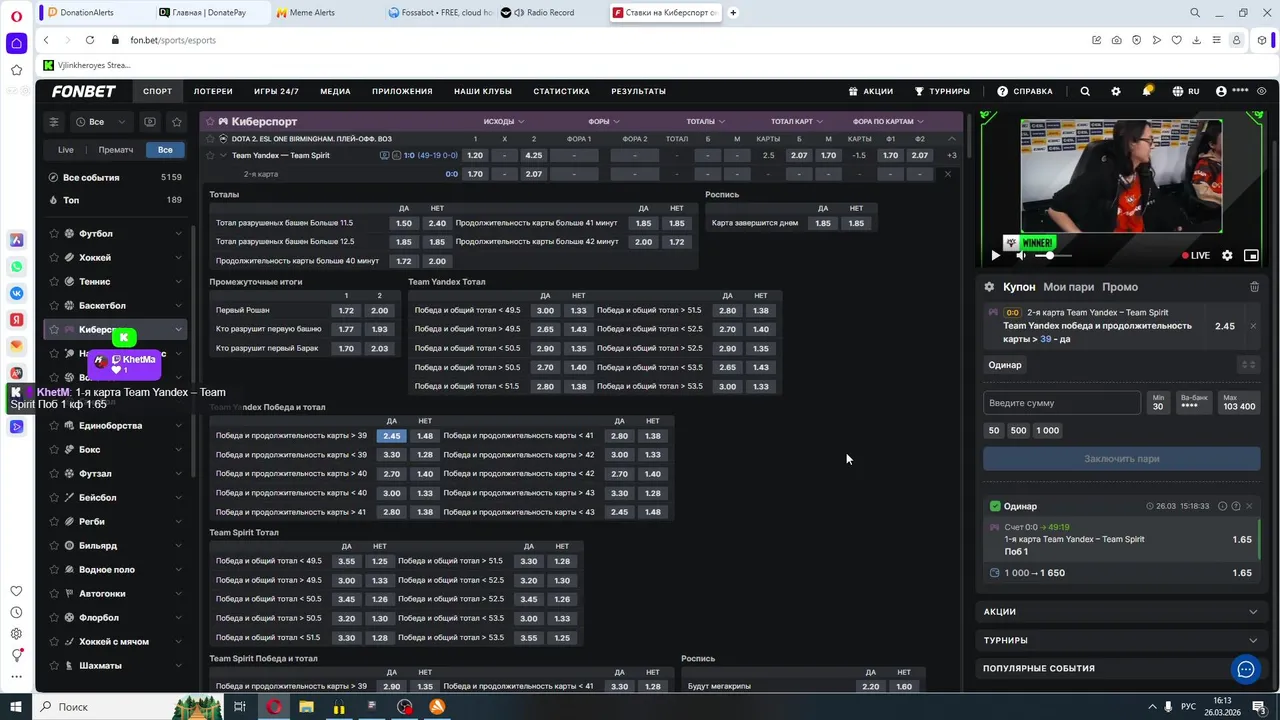Open favorites star filter in sidebar
1280x720 pixels.
pyautogui.click(x=177, y=122)
